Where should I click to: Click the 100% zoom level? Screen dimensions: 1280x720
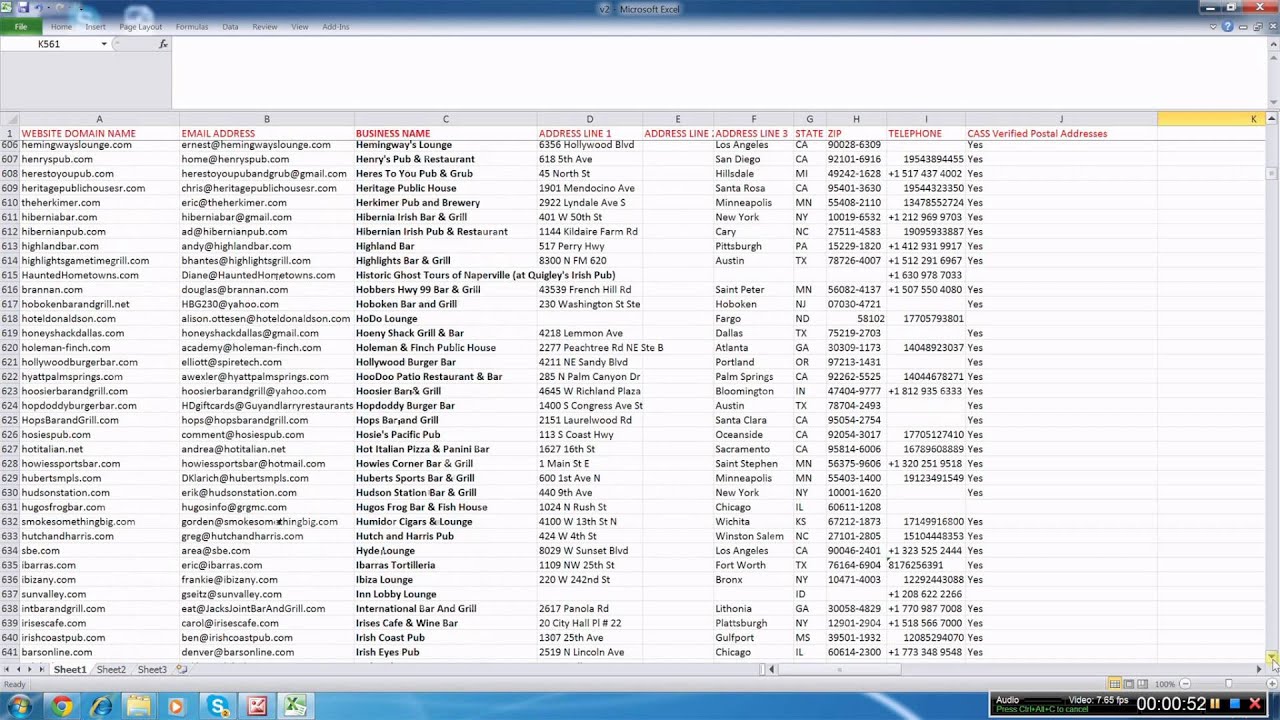pos(1165,684)
